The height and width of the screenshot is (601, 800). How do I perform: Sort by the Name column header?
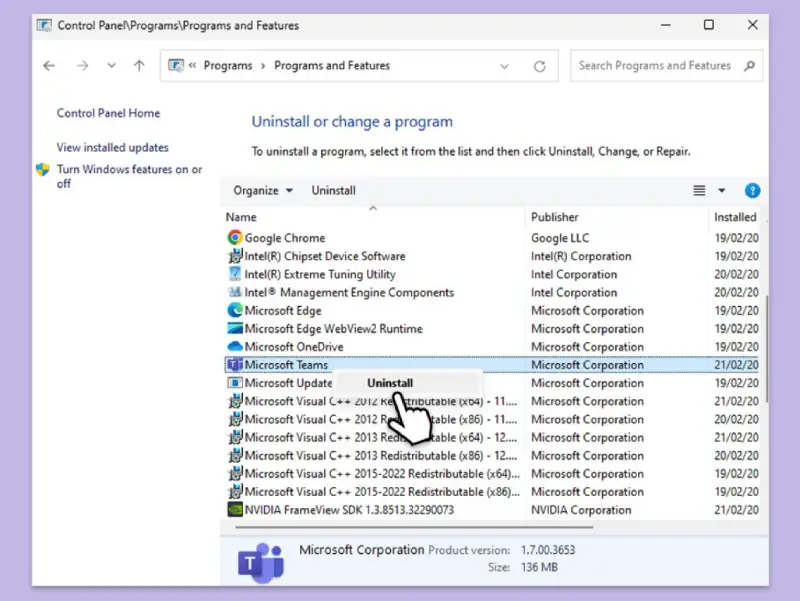pyautogui.click(x=241, y=217)
